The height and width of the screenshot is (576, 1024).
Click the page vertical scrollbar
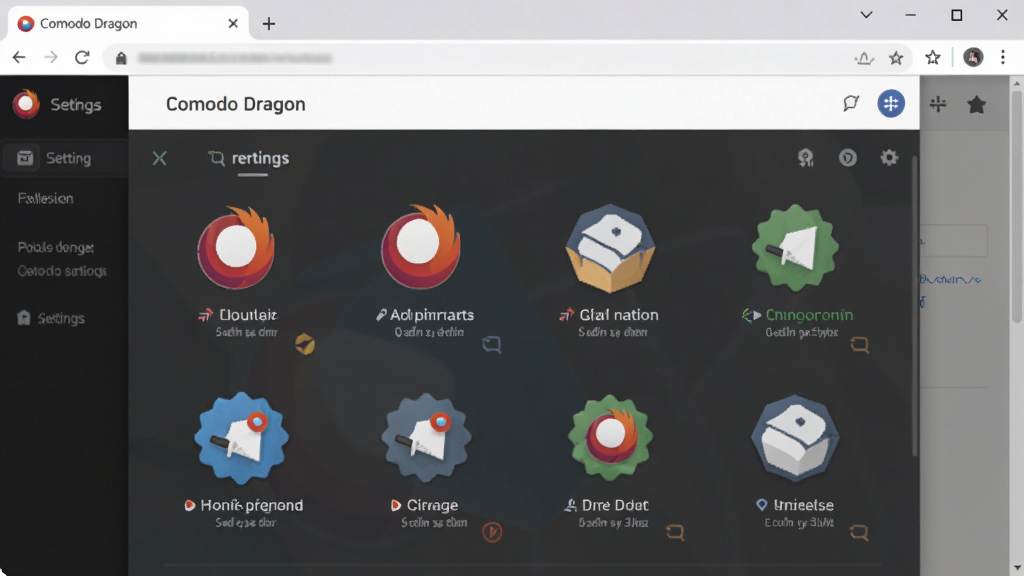(1016, 206)
